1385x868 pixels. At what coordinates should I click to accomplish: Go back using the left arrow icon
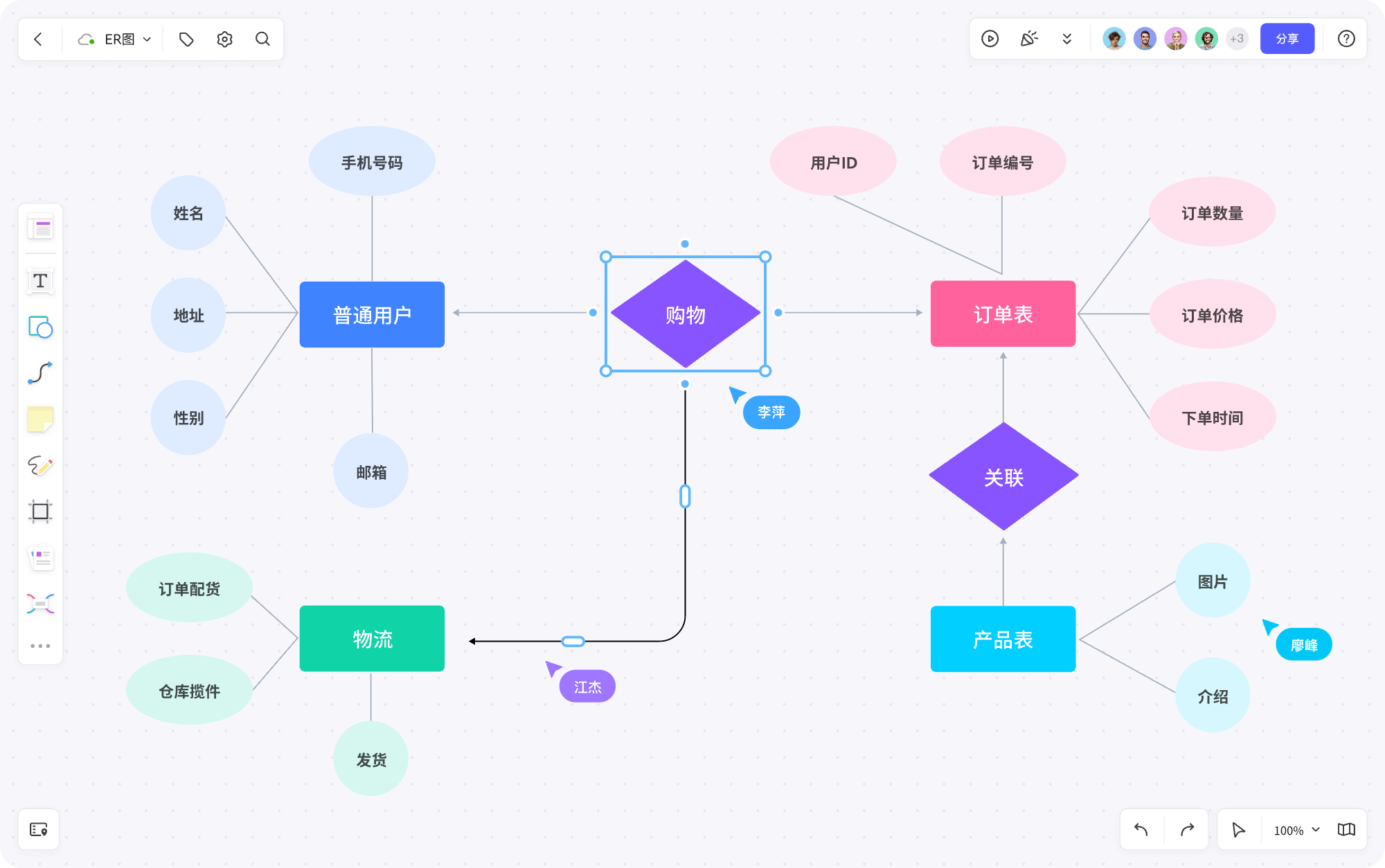(x=39, y=39)
